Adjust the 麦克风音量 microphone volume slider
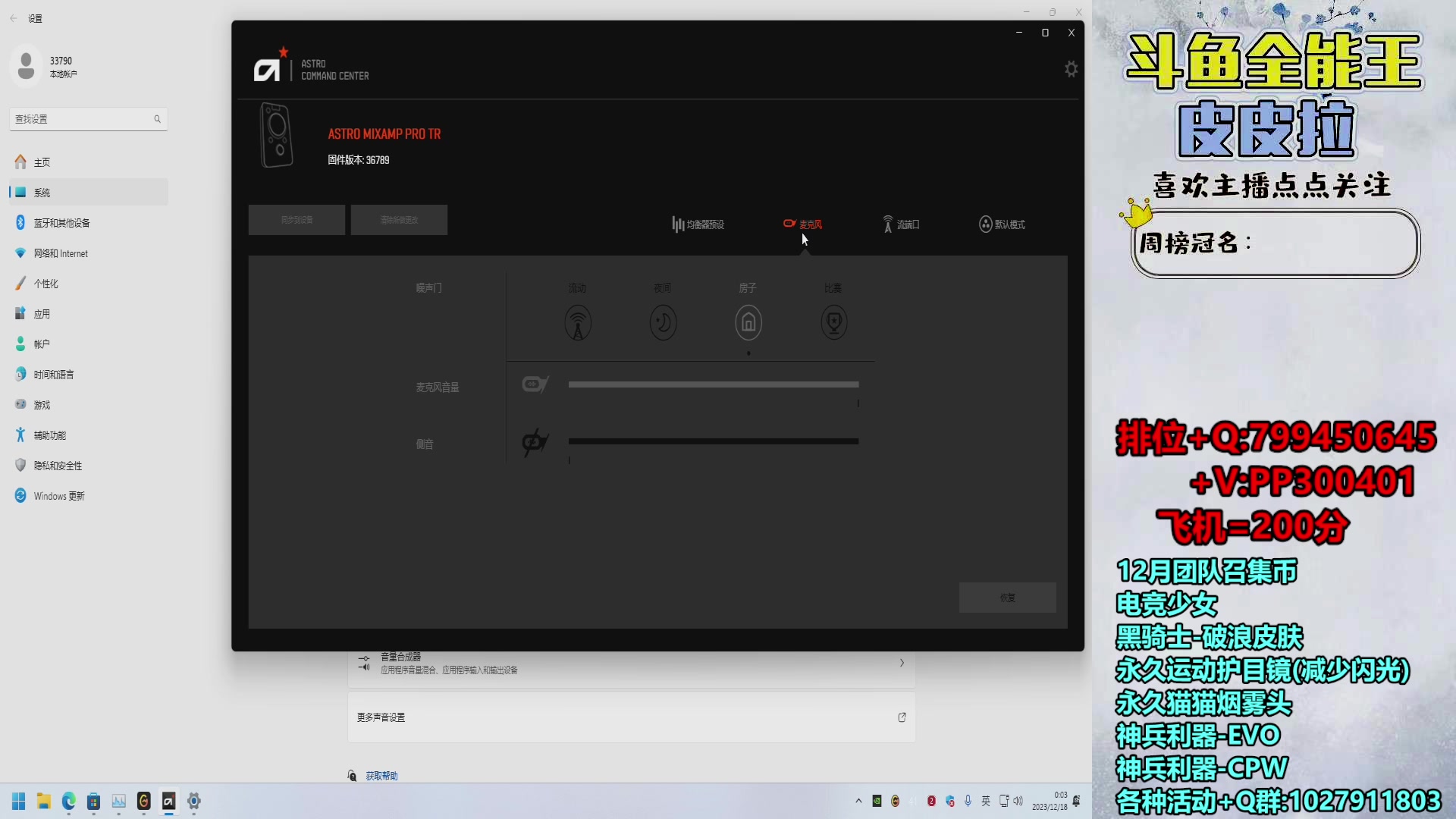Image resolution: width=1456 pixels, height=819 pixels. (713, 384)
